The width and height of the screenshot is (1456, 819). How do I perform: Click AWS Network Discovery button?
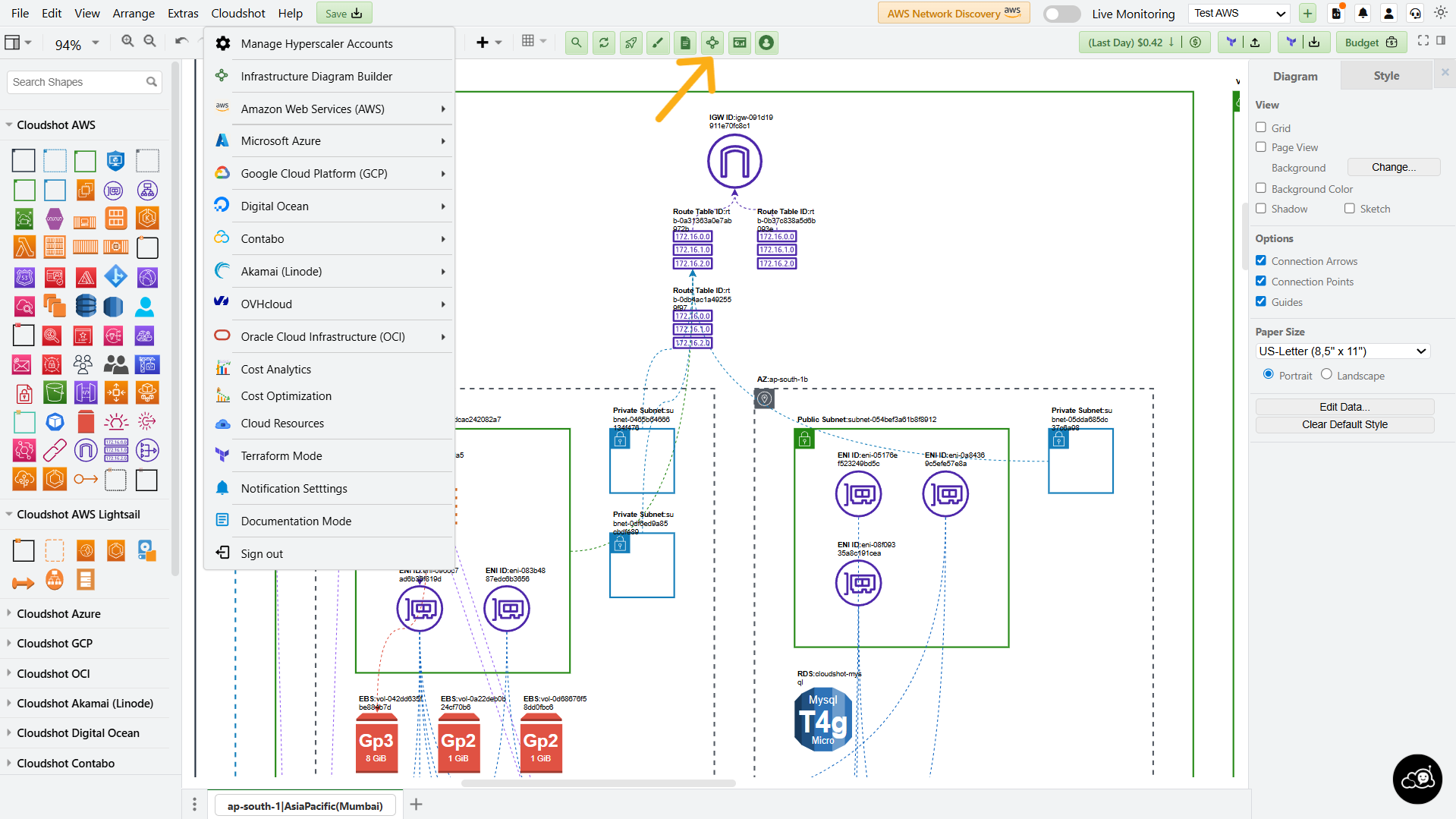(954, 13)
